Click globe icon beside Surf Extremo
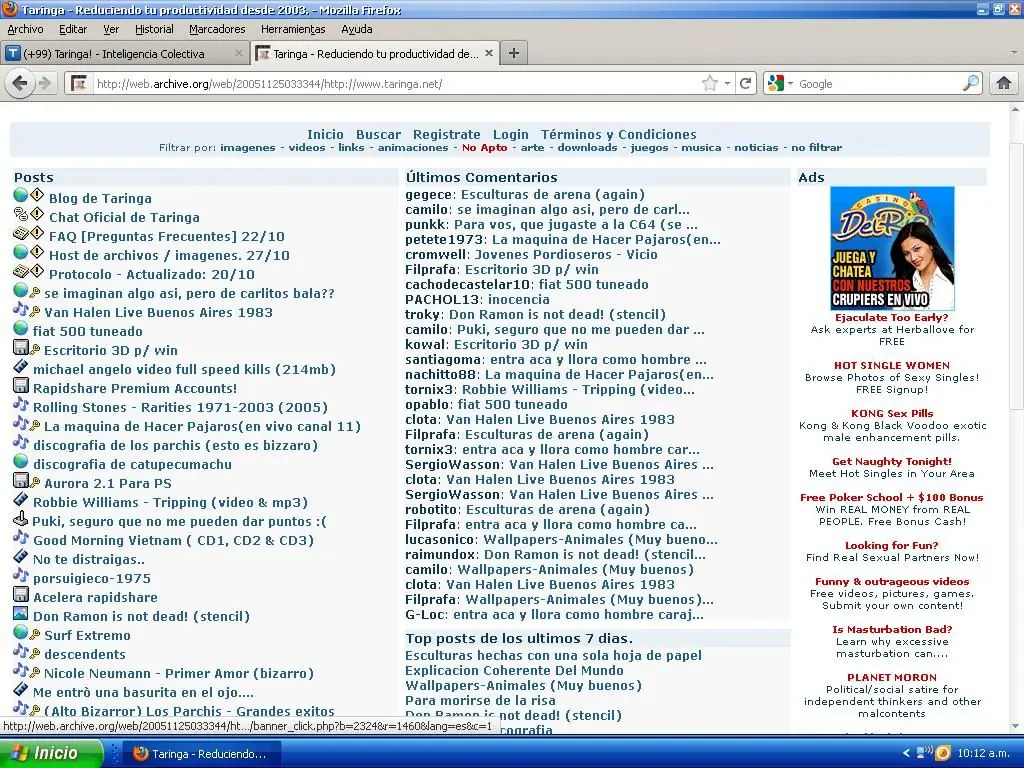This screenshot has height=768, width=1024. pos(21,632)
